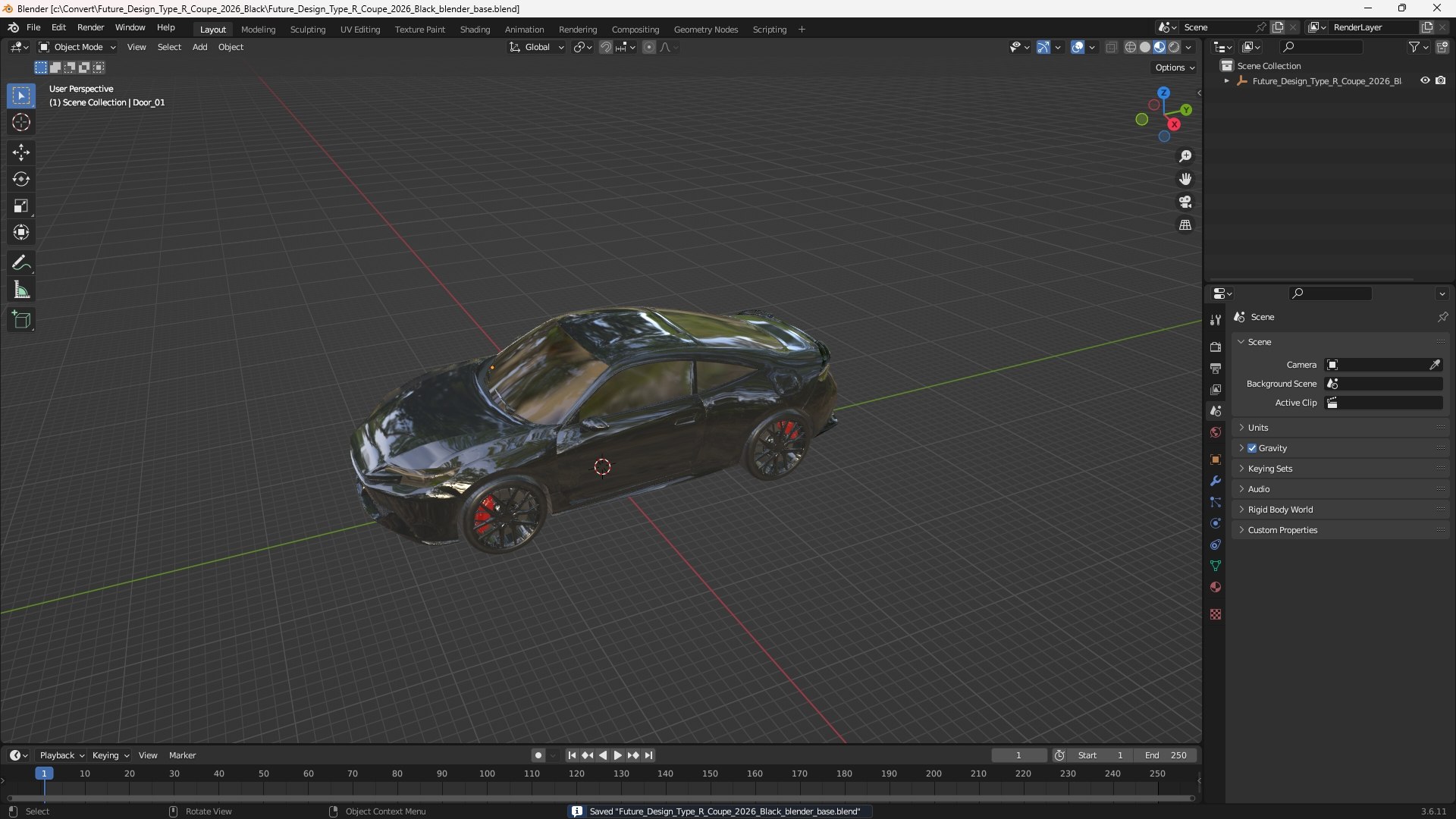
Task: Open the Render menu
Action: pyautogui.click(x=90, y=27)
